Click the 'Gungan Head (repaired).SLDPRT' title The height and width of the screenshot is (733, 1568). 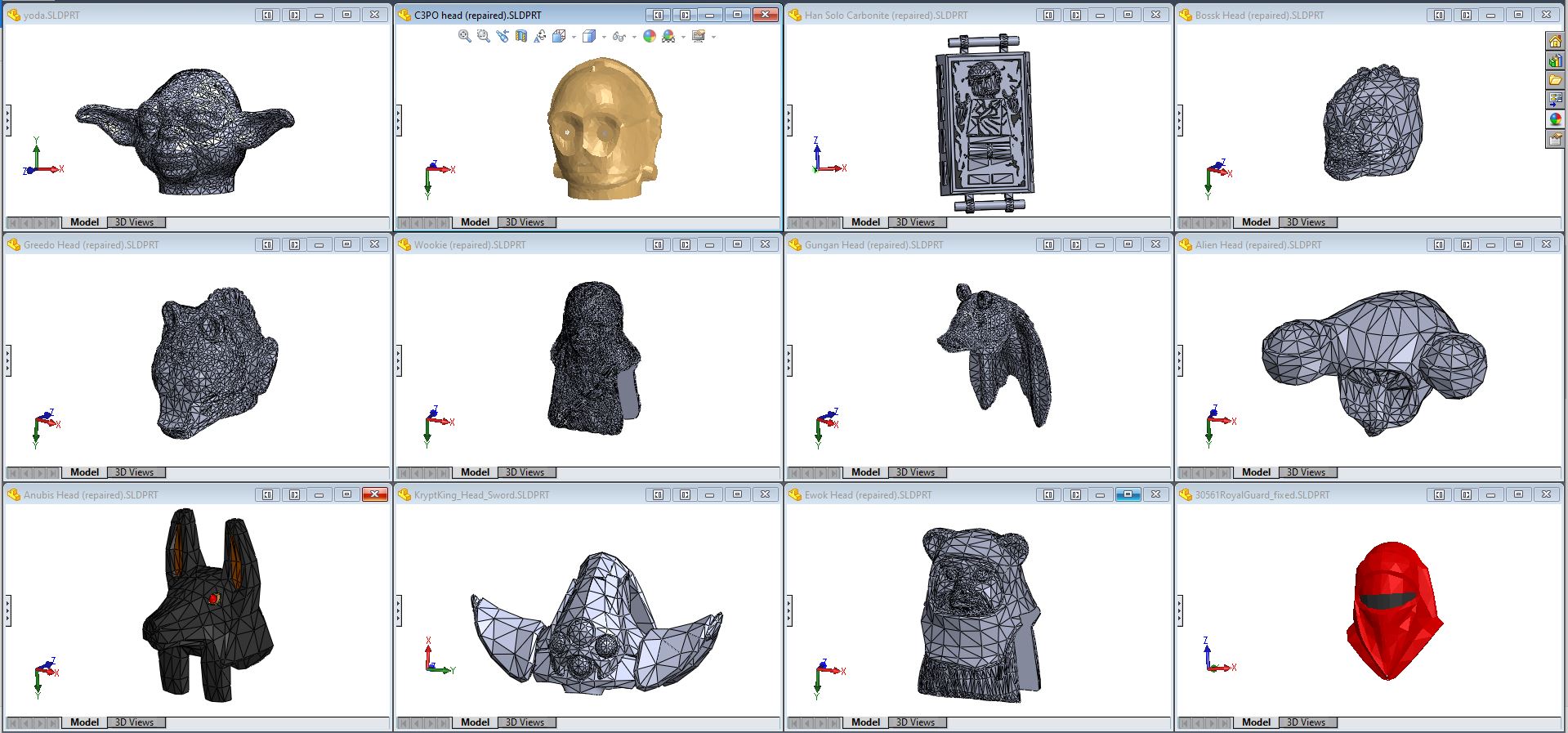[x=873, y=244]
